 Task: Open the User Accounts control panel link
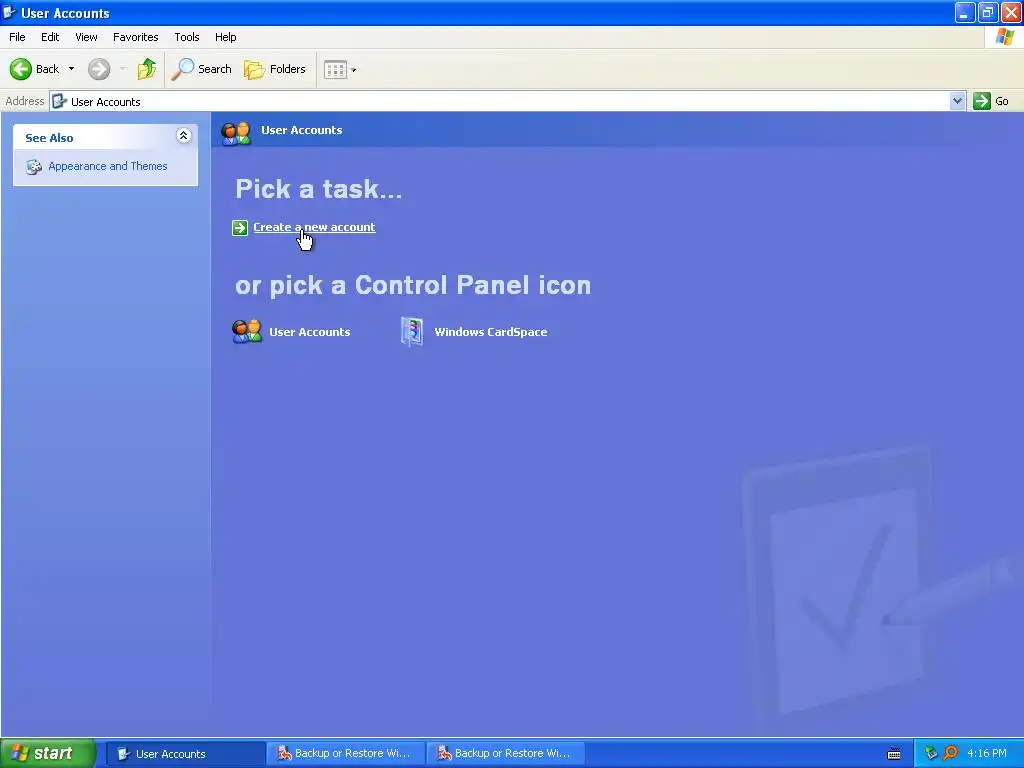coord(310,332)
